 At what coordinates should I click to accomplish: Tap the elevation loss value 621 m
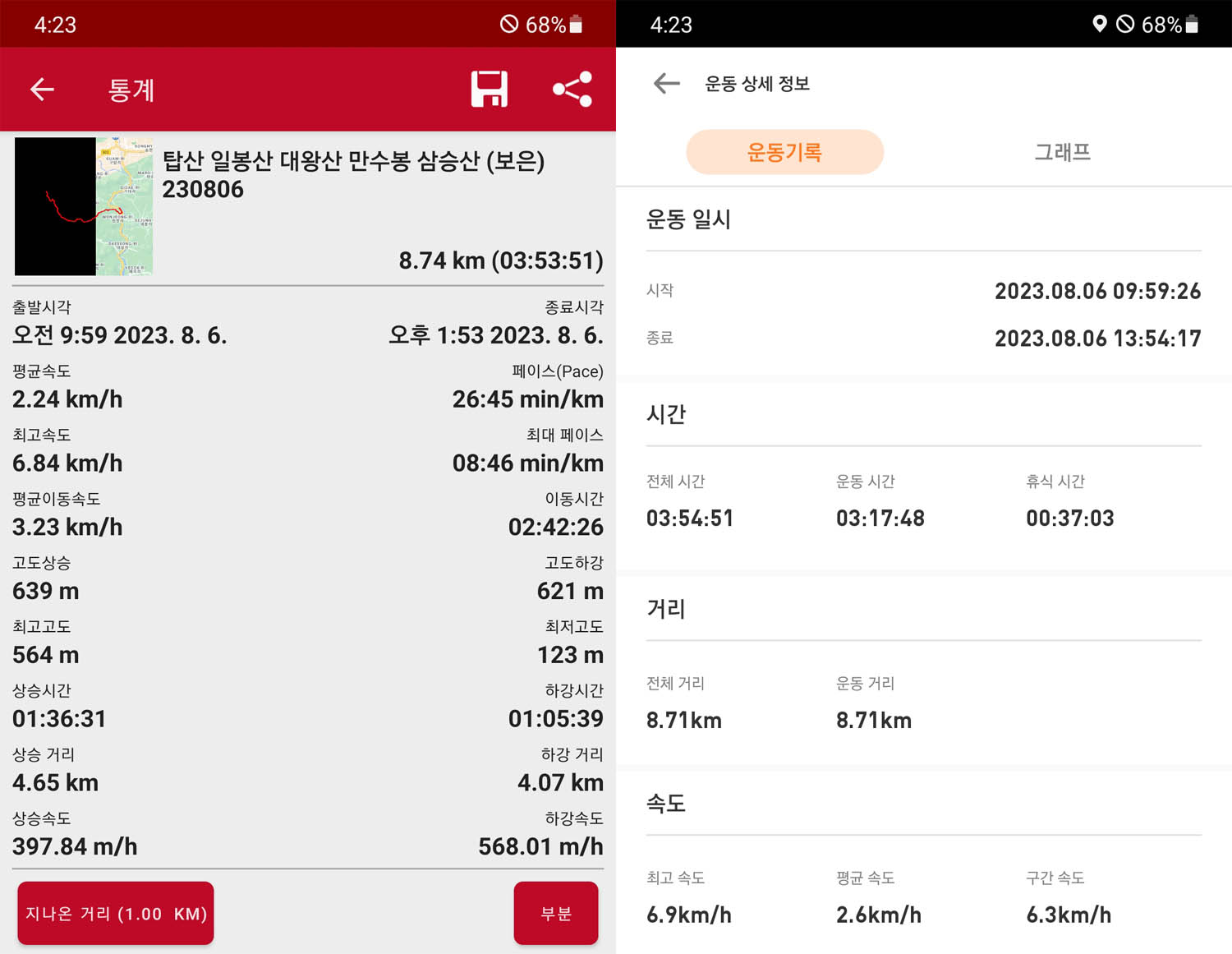coord(570,591)
